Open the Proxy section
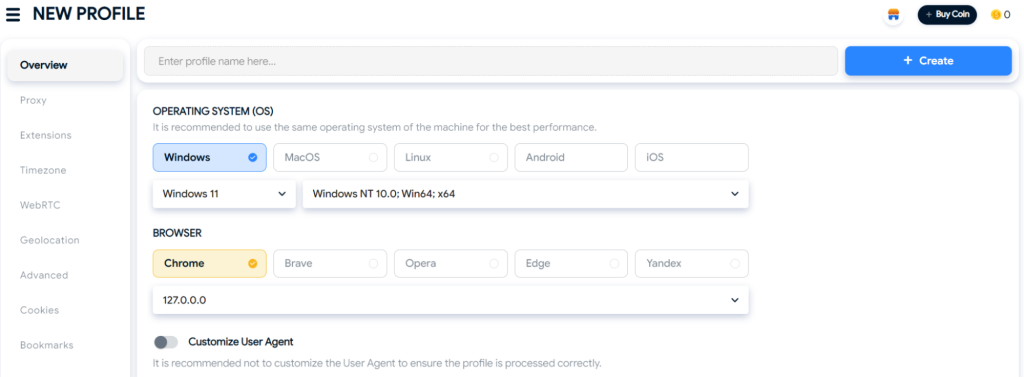Screen dimensions: 1024x377 (33, 100)
